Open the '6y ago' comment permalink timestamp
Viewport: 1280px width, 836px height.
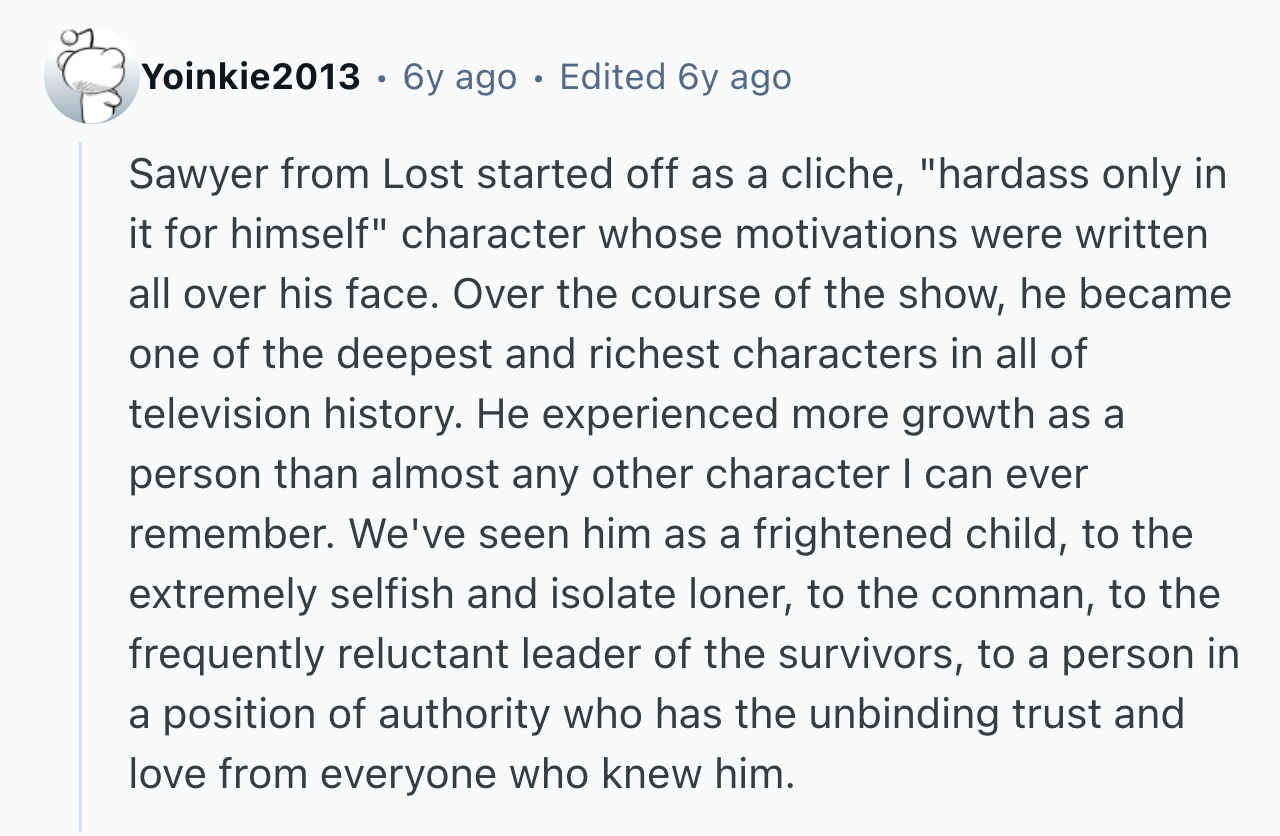[460, 77]
